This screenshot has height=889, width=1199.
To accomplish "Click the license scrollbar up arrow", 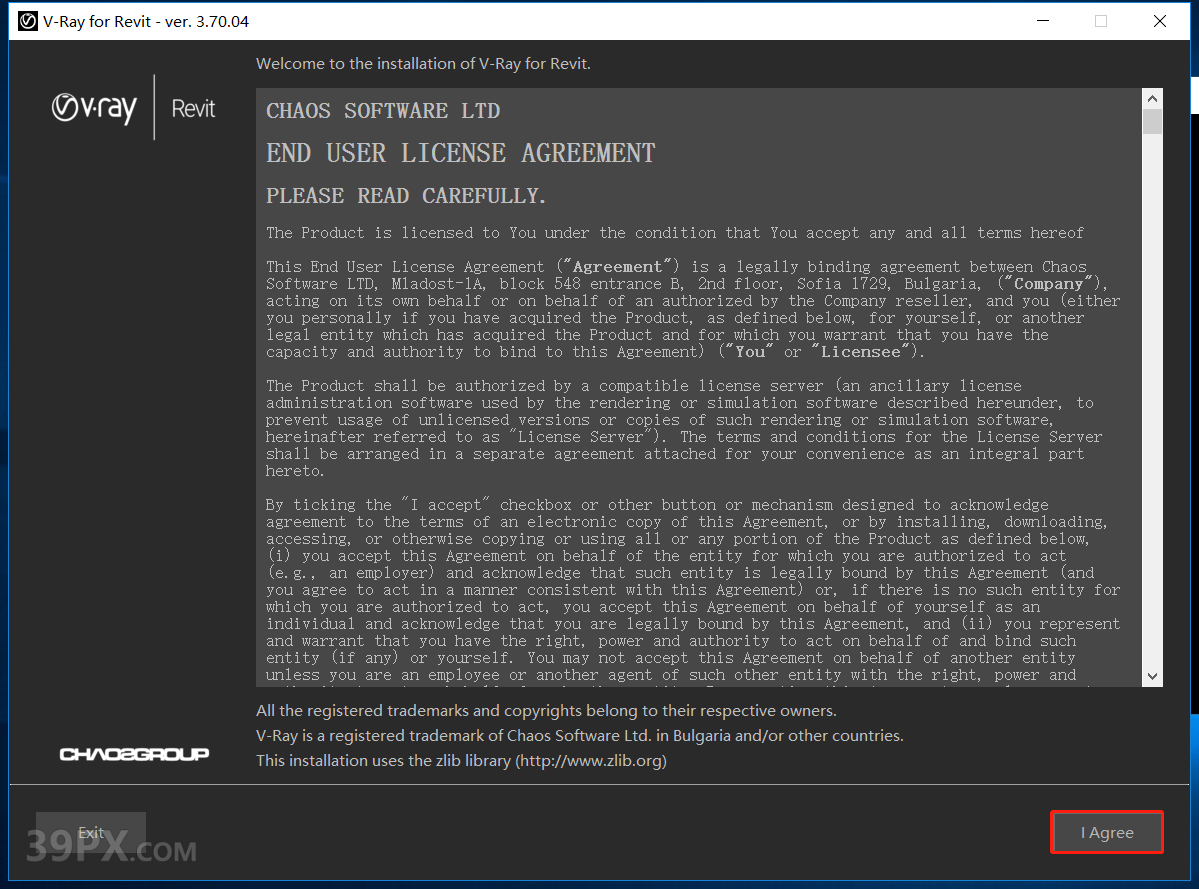I will pos(1152,99).
